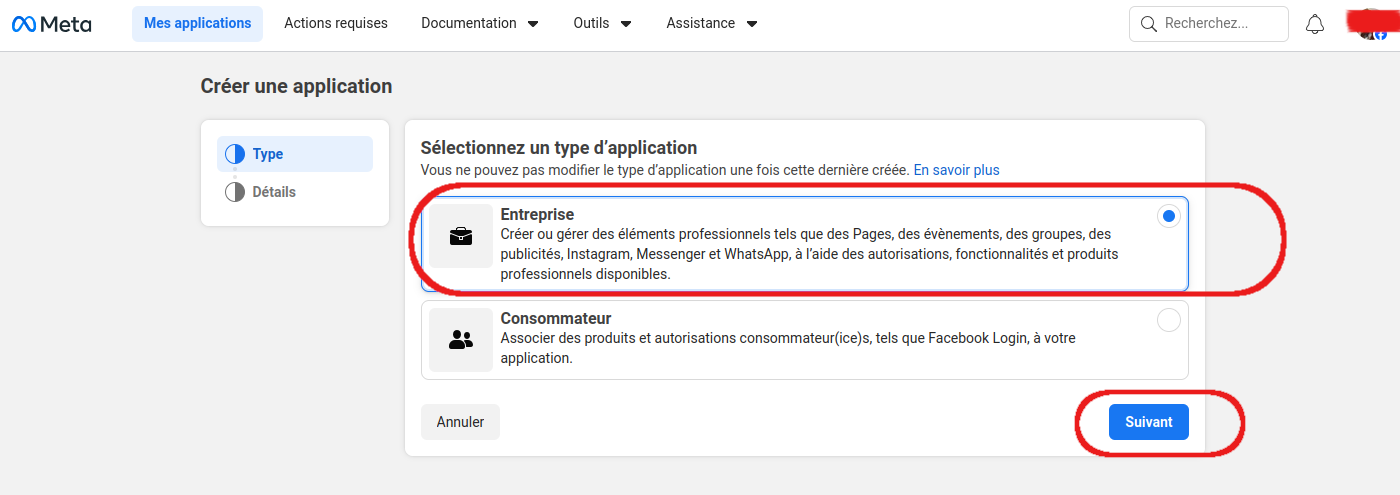The height and width of the screenshot is (495, 1400).
Task: Expand the Assistance dropdown
Action: click(712, 23)
